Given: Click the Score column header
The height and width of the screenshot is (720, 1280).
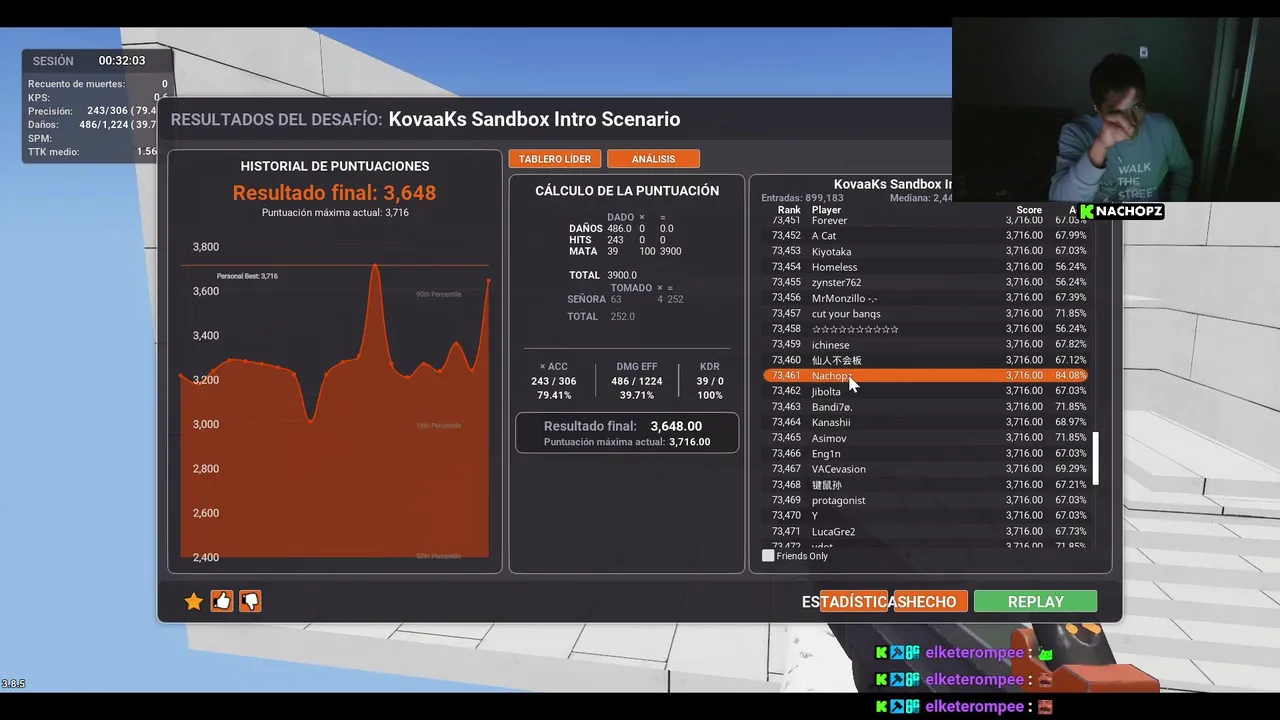Looking at the screenshot, I should coord(1029,210).
